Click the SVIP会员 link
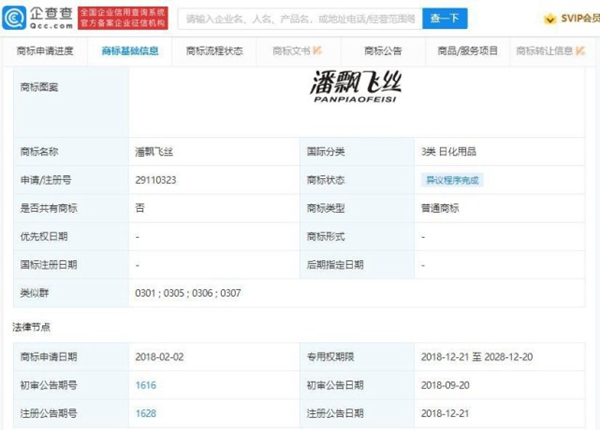 point(580,18)
